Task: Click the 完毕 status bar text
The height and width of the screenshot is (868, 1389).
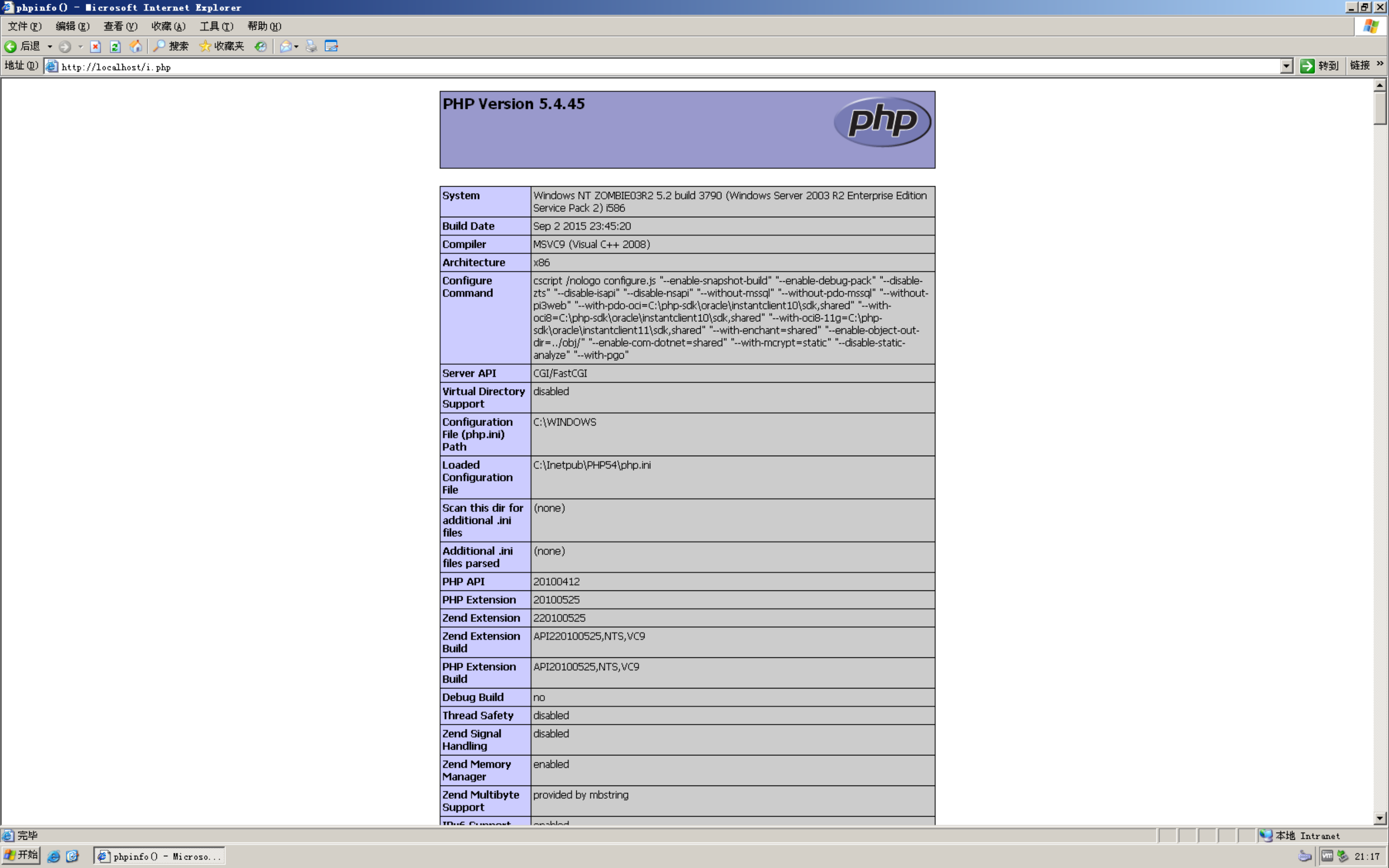Action: pyautogui.click(x=27, y=835)
